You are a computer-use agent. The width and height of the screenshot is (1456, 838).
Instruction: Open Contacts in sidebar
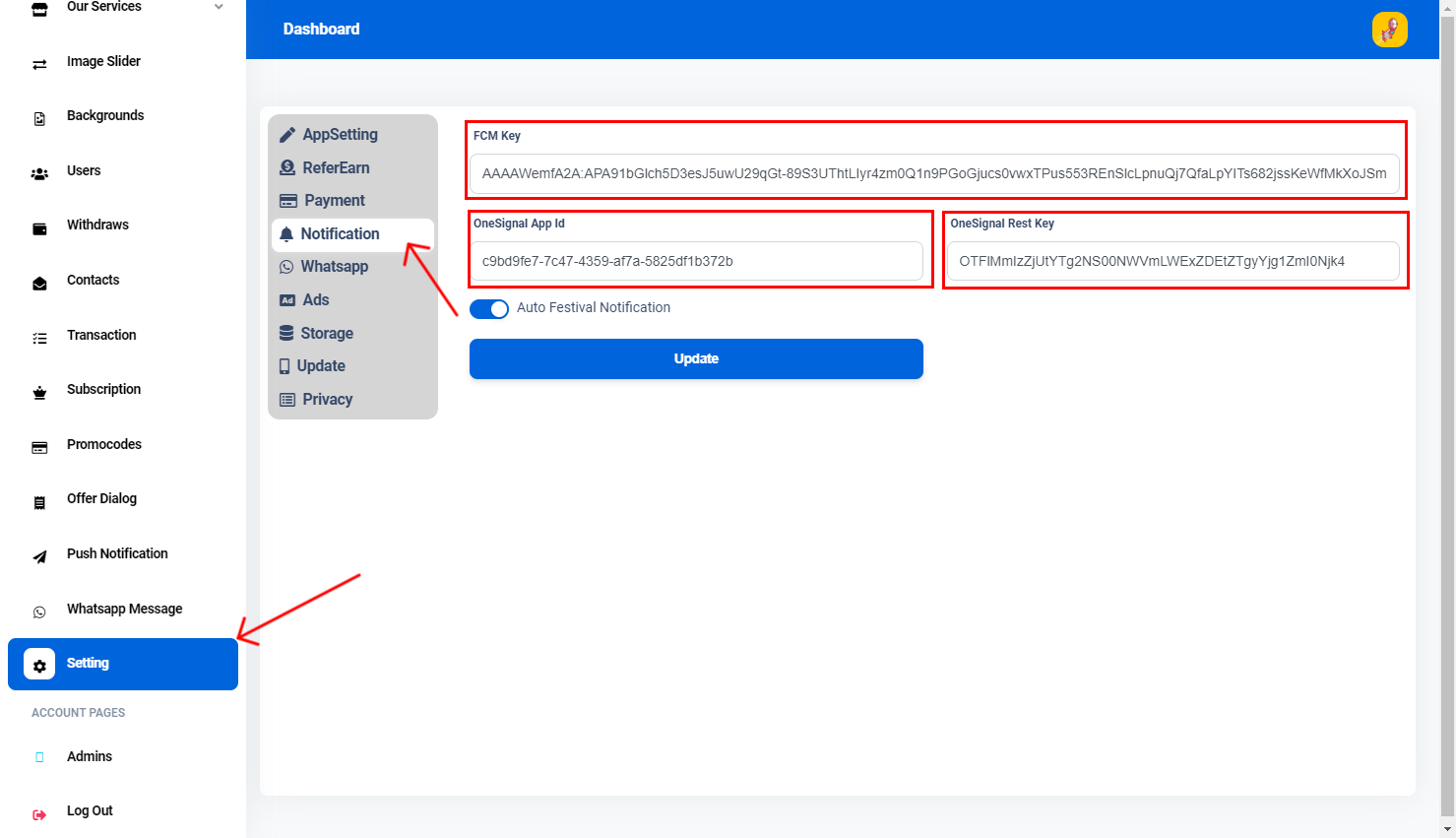pos(93,280)
